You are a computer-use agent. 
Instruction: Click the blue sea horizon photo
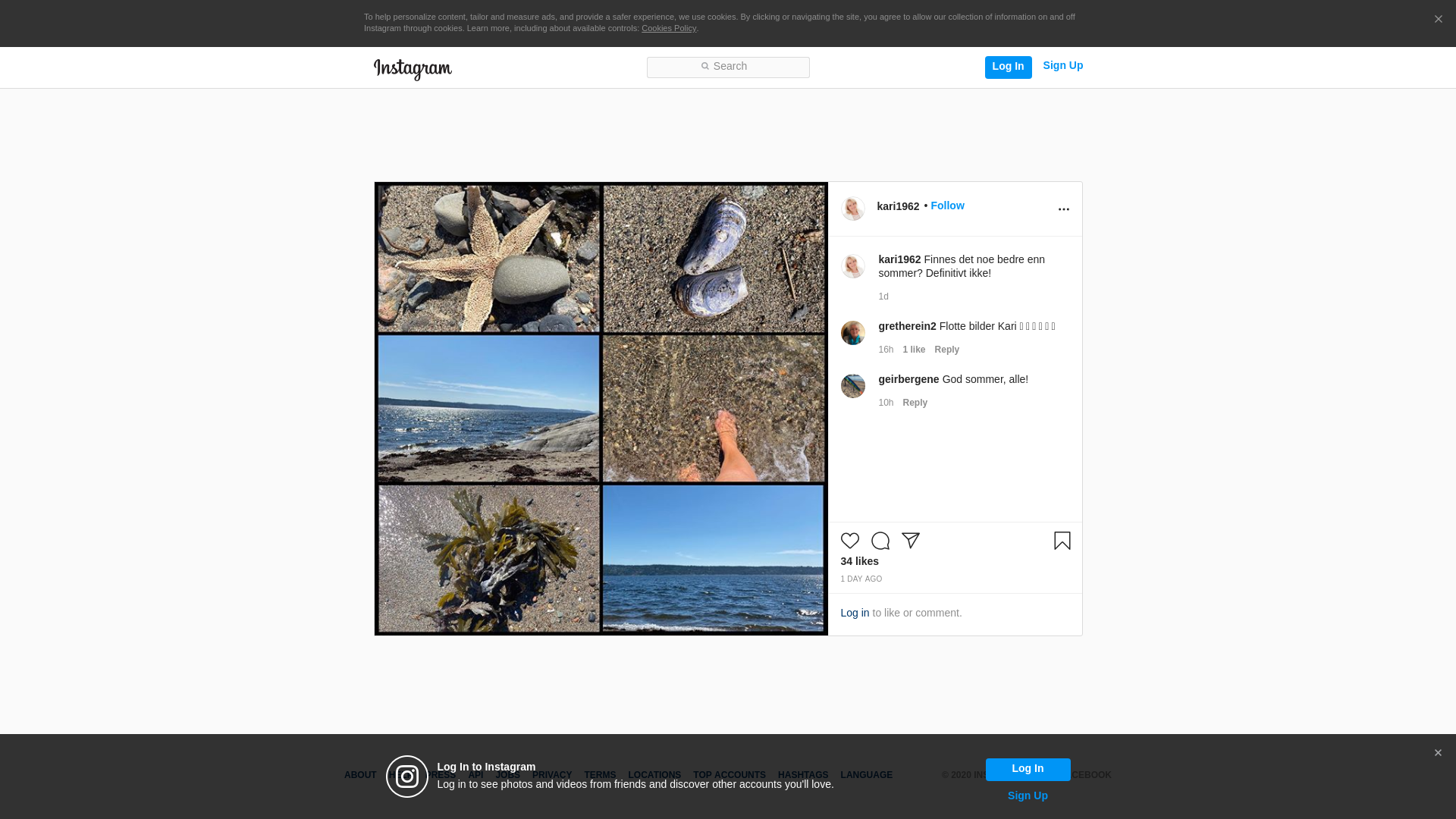tap(714, 559)
